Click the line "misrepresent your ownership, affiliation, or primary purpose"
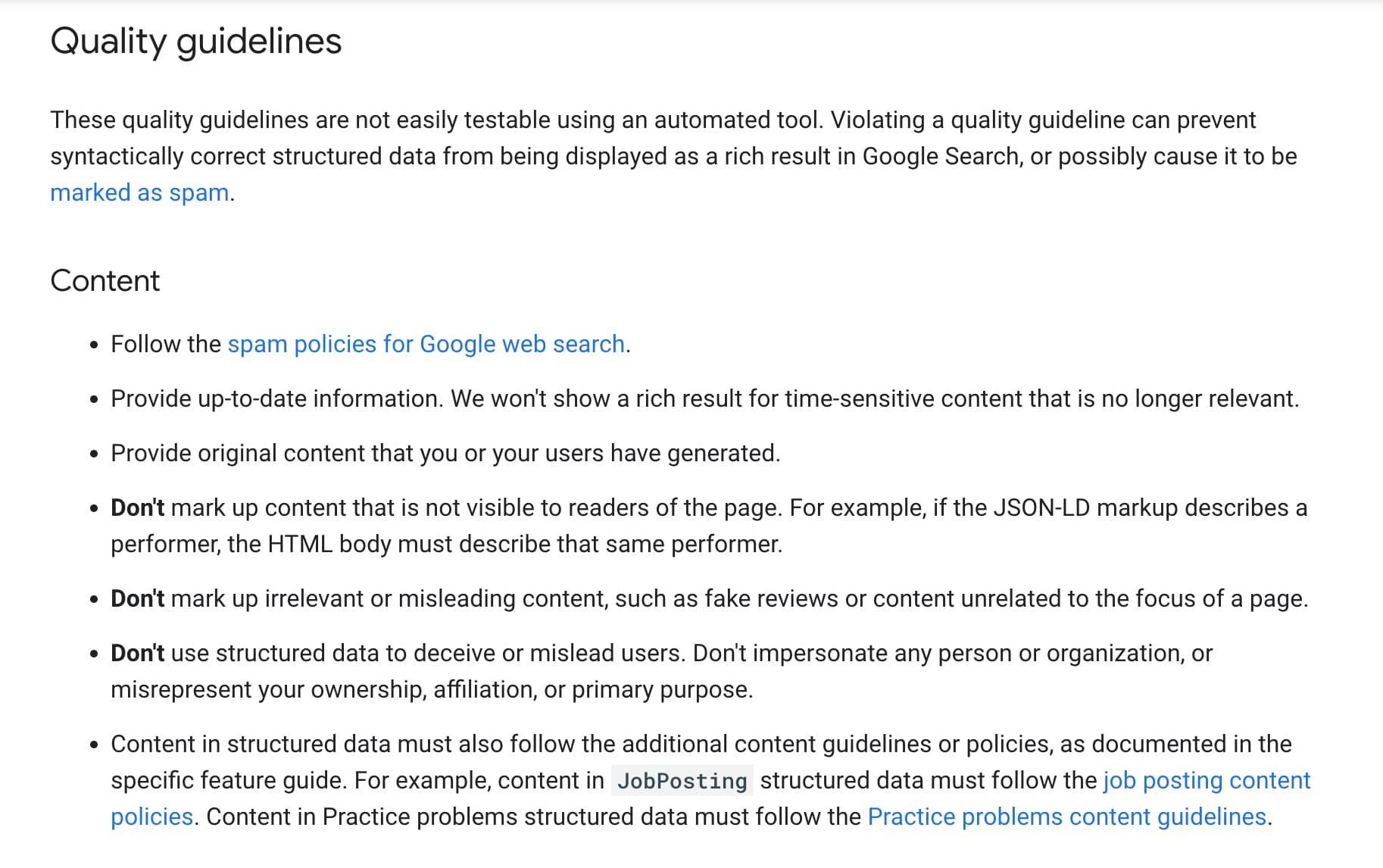The width and height of the screenshot is (1383, 868). pos(432,689)
